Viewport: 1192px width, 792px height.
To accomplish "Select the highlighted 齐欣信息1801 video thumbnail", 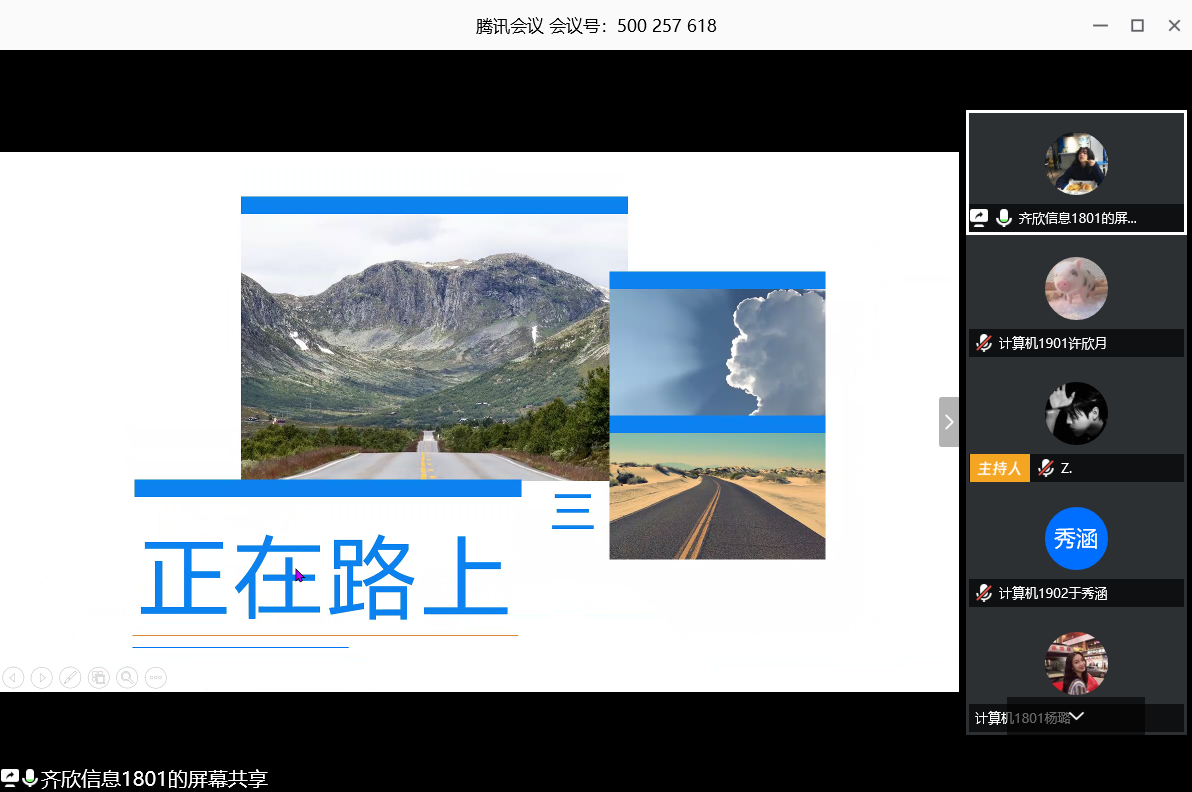I will click(1076, 163).
